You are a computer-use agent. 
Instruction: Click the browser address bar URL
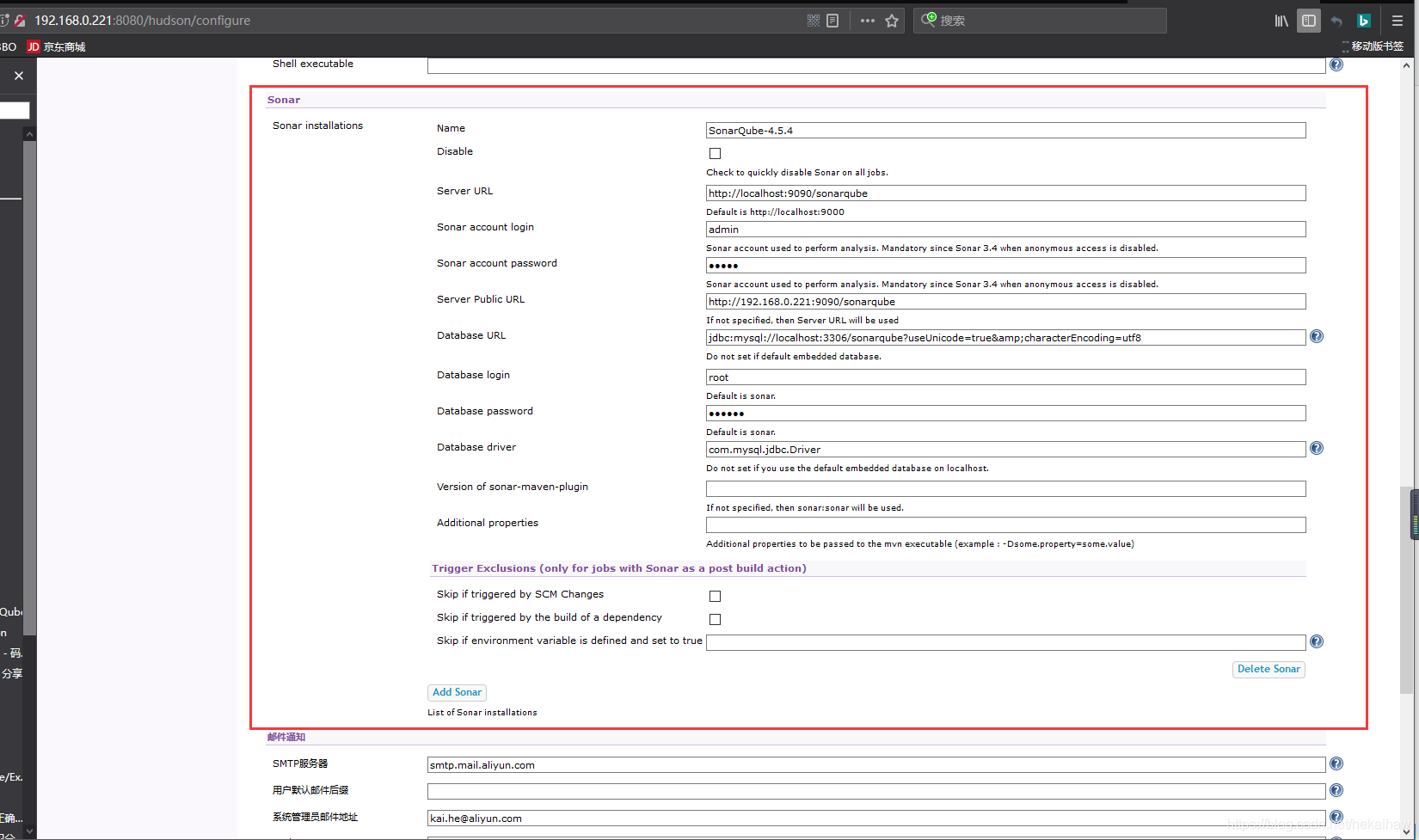pyautogui.click(x=143, y=21)
